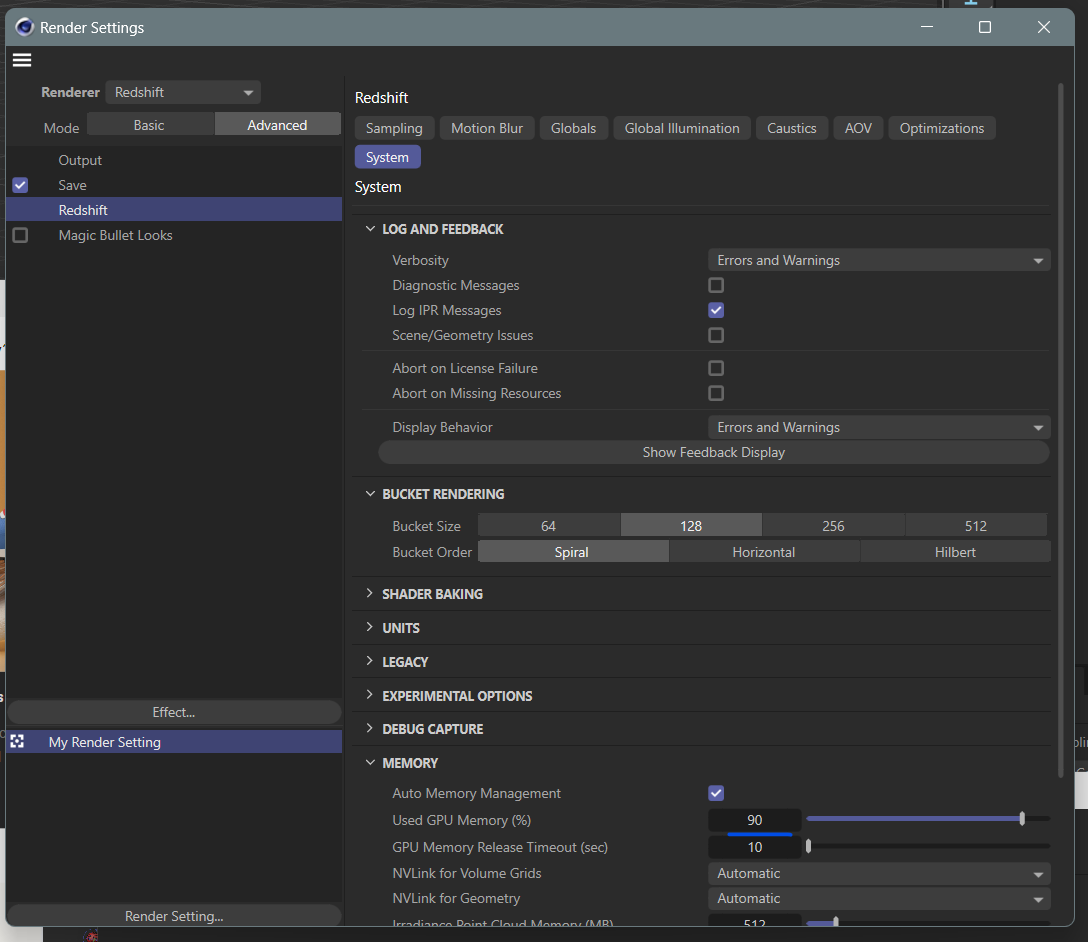Click the Render Setting... button
The height and width of the screenshot is (942, 1088).
click(173, 916)
